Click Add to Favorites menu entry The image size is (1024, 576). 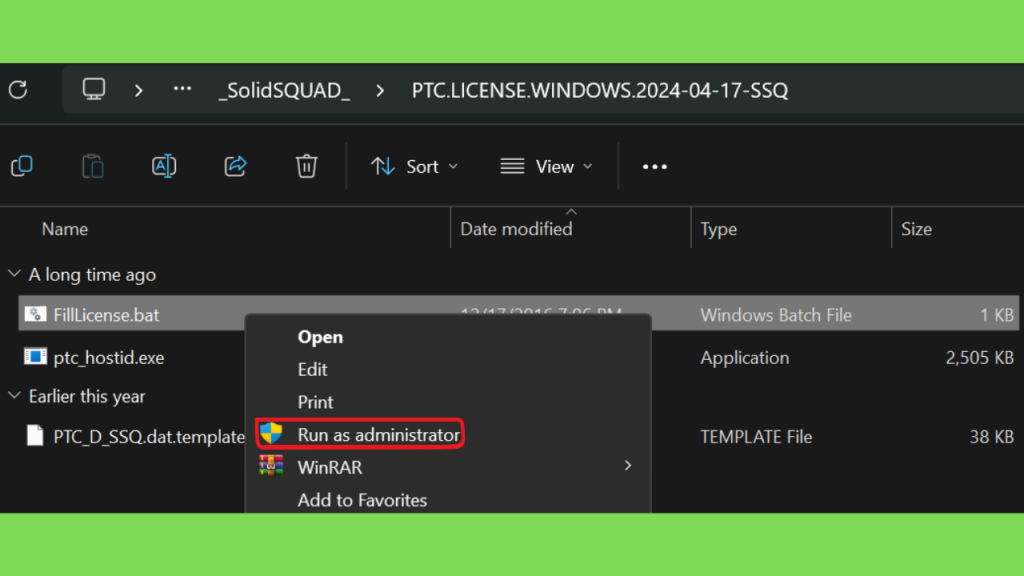(362, 500)
